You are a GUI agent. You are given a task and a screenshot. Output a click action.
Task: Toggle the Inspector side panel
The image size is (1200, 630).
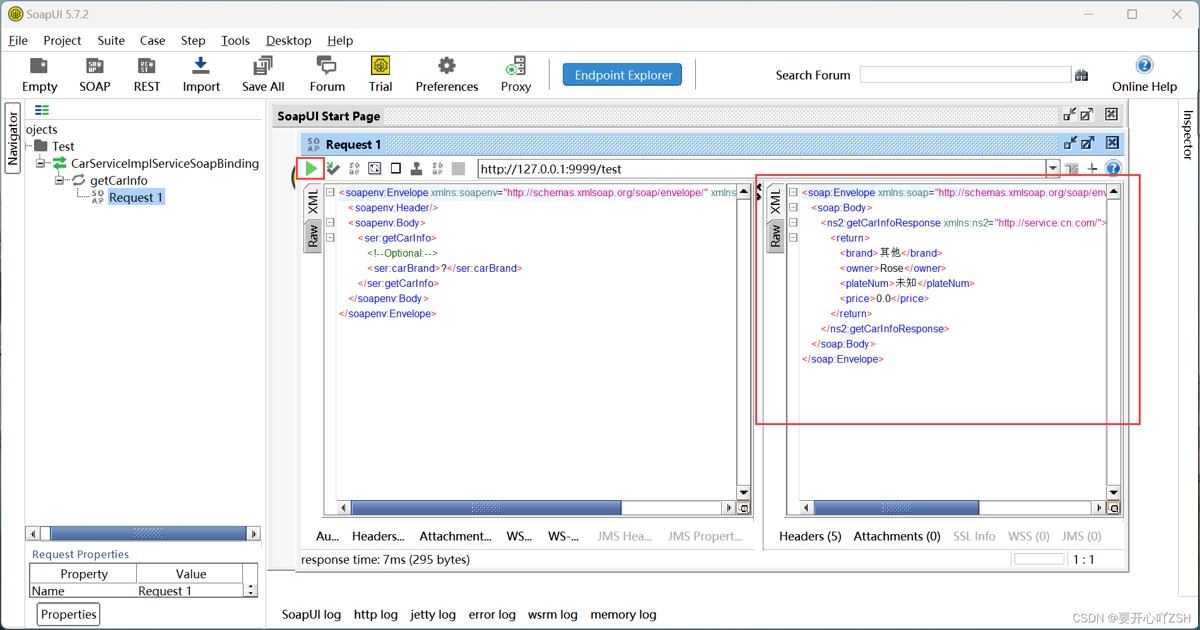click(1188, 134)
